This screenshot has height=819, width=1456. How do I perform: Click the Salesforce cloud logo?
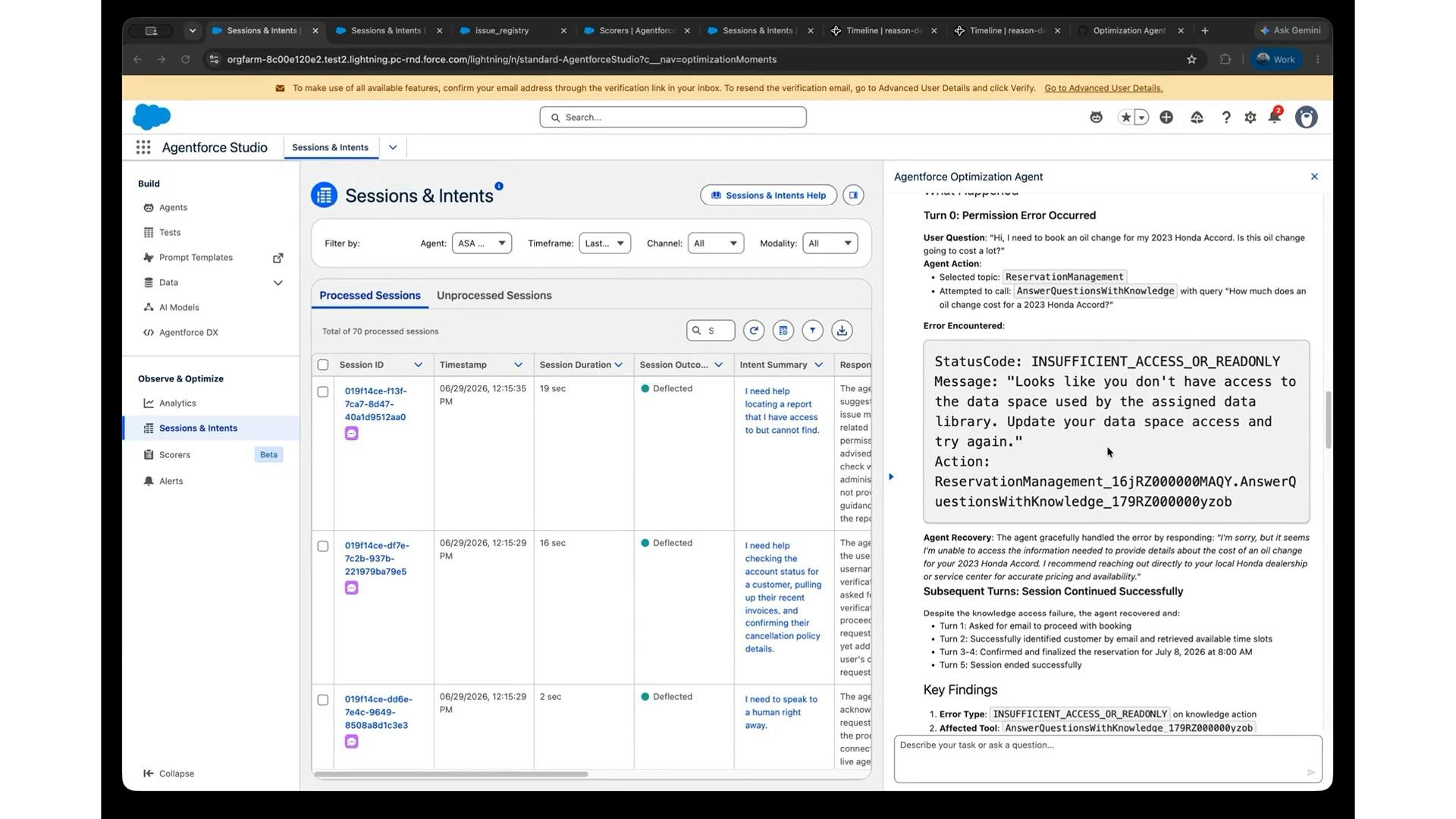click(152, 117)
